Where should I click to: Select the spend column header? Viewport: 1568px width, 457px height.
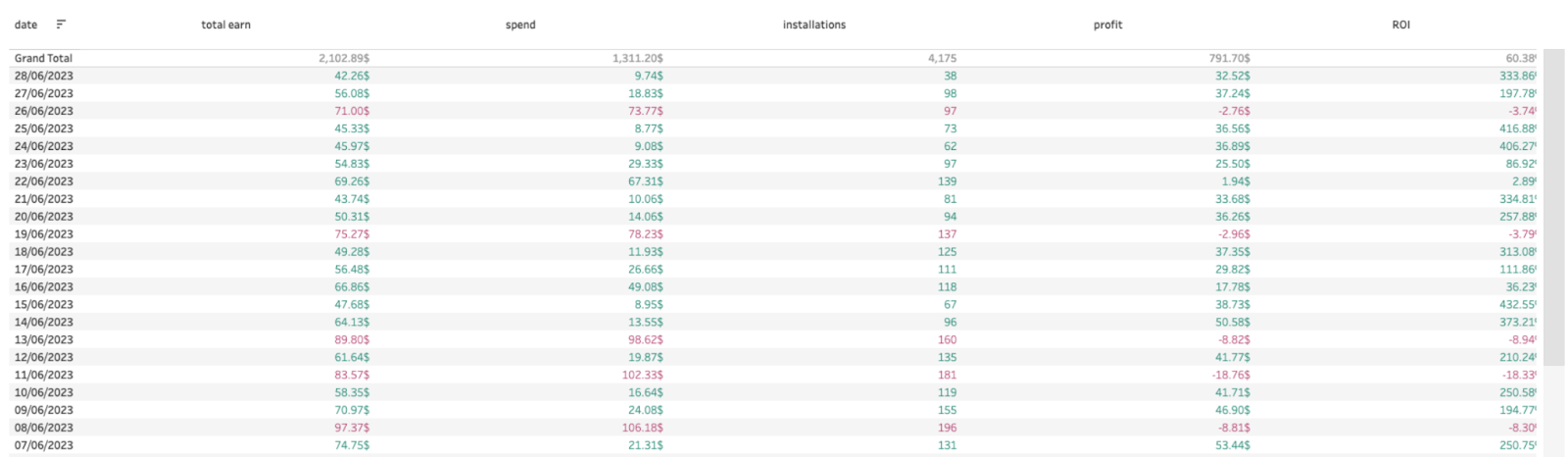click(x=520, y=25)
